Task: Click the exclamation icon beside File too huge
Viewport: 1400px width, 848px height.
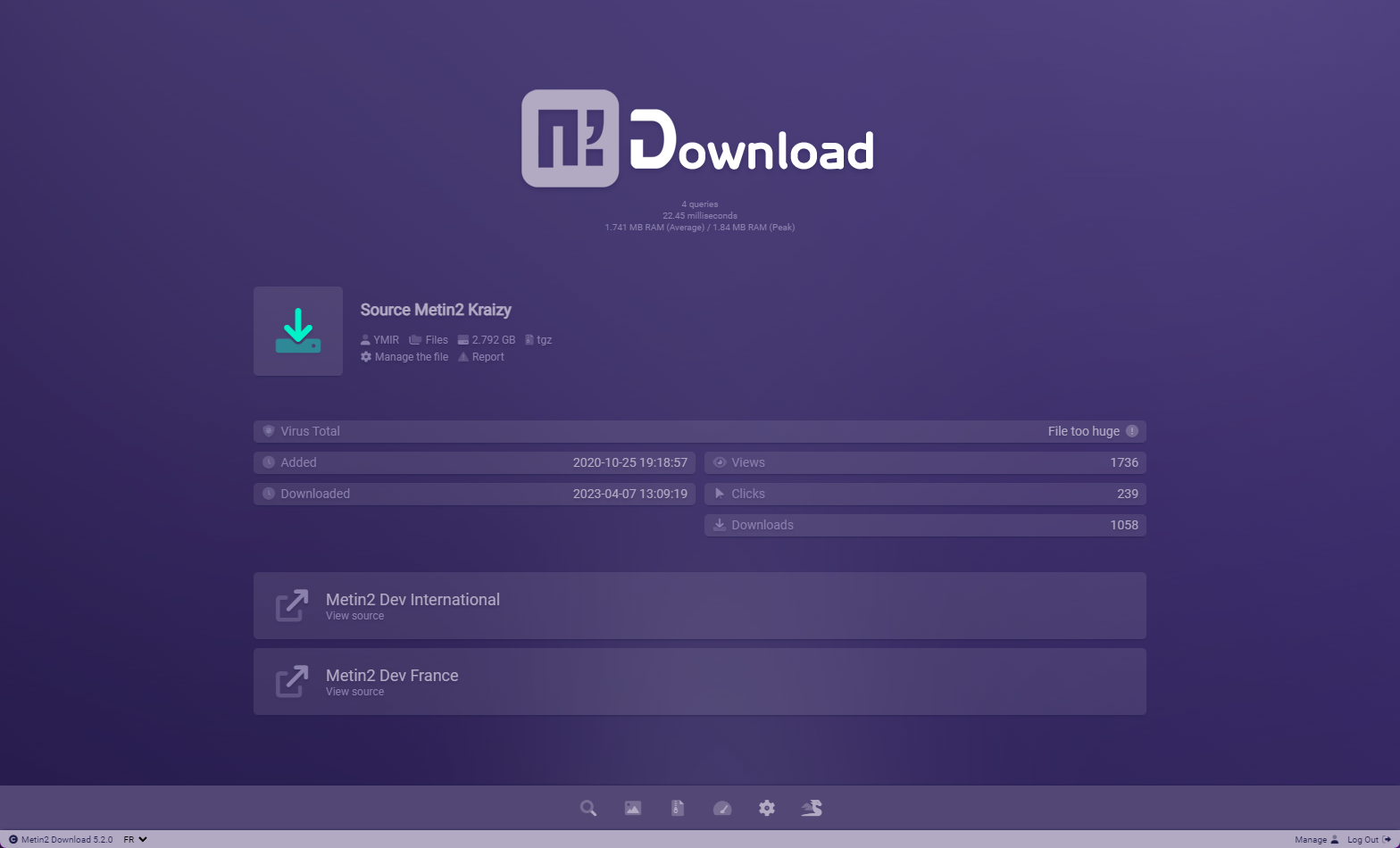Action: (x=1132, y=431)
